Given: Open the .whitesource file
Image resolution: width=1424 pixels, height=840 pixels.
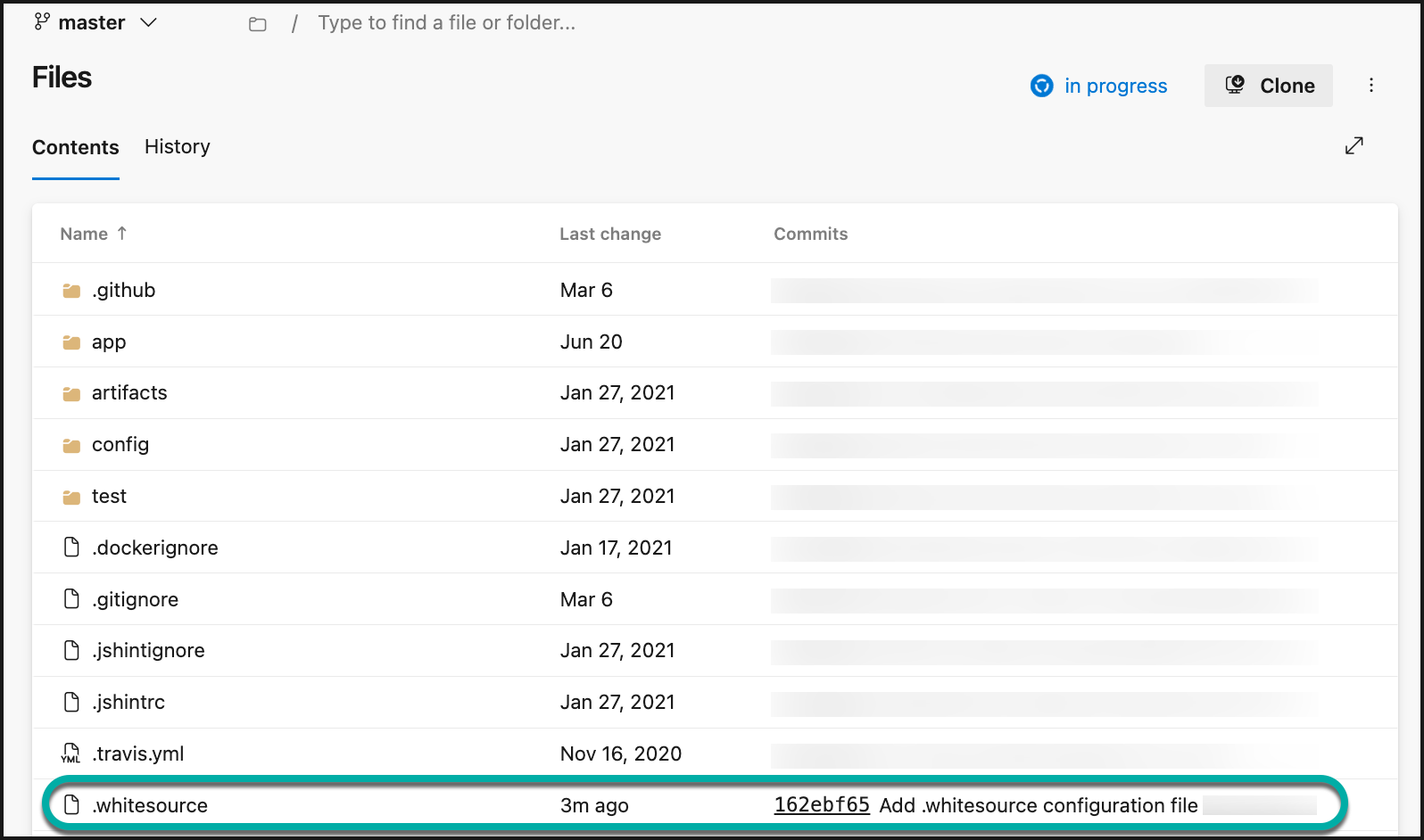Looking at the screenshot, I should point(150,806).
